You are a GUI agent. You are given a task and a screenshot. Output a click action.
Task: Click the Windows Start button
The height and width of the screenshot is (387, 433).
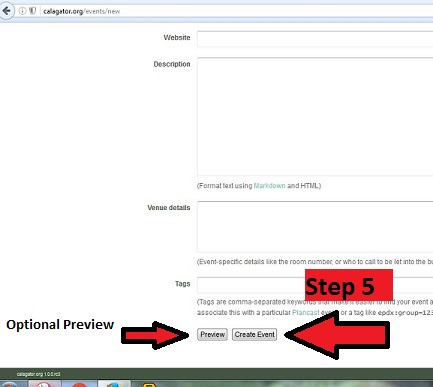pyautogui.click(x=9, y=384)
